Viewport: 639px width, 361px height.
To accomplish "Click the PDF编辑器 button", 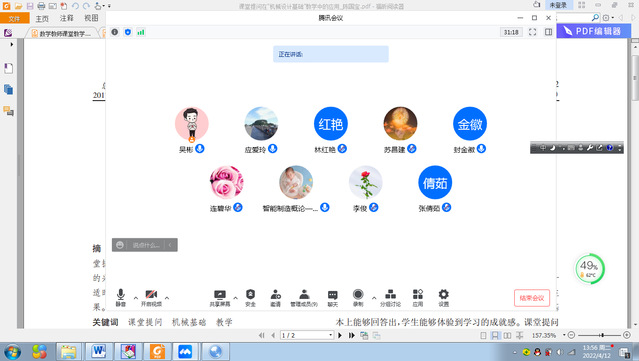I will (x=593, y=31).
